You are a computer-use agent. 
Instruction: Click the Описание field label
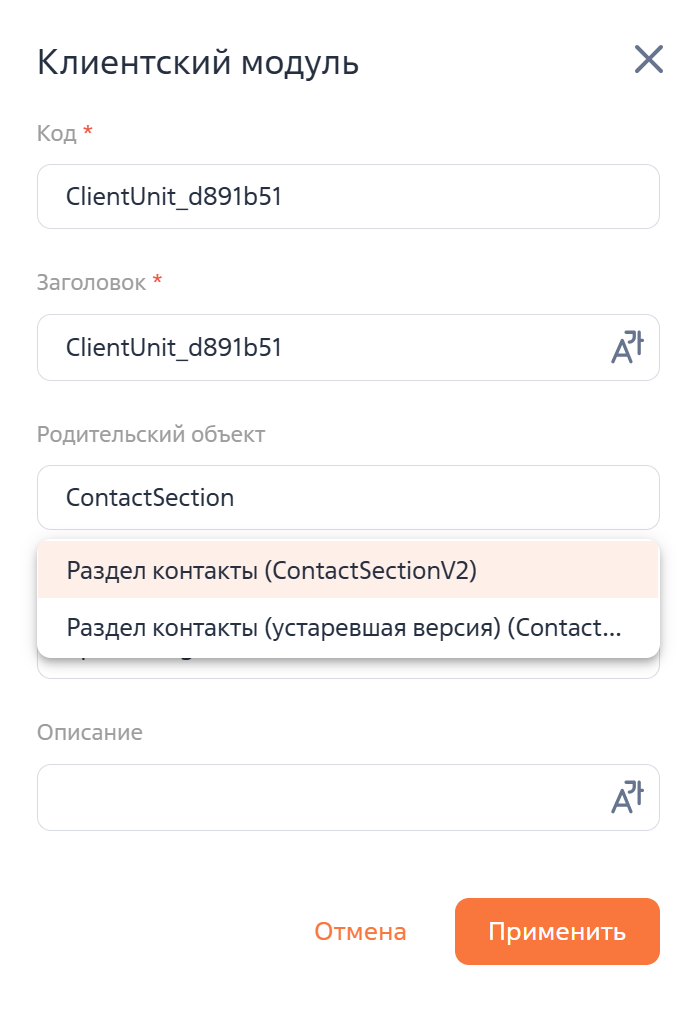click(90, 733)
